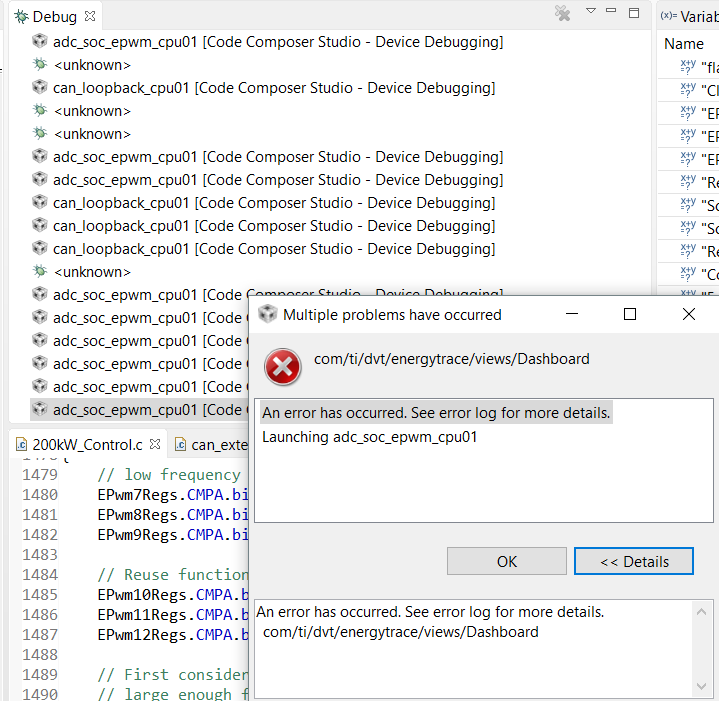The image size is (719, 701).
Task: Click line number 1480 in the editor
Action: [40, 495]
